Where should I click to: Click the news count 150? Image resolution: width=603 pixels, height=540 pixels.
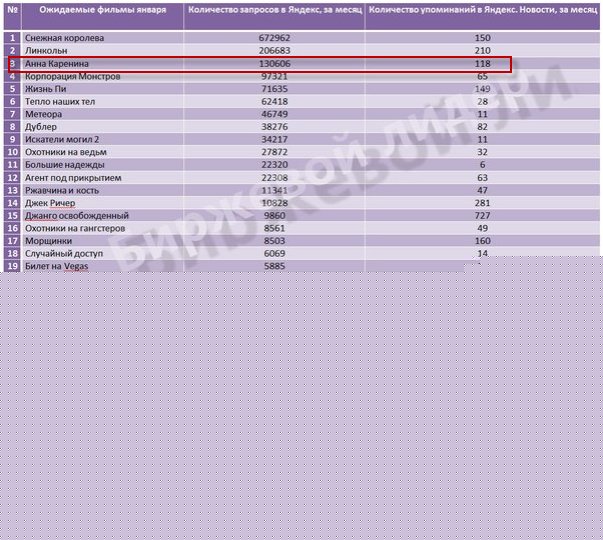pyautogui.click(x=482, y=38)
